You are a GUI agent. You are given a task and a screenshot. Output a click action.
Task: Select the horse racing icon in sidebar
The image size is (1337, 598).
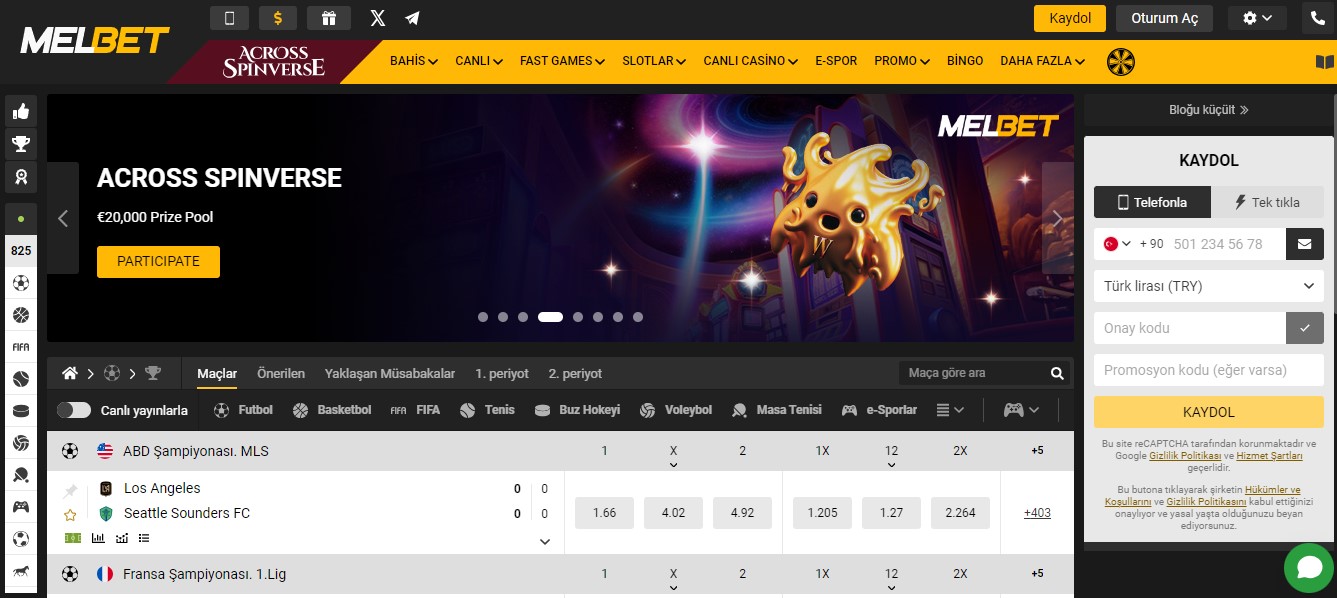(x=21, y=571)
